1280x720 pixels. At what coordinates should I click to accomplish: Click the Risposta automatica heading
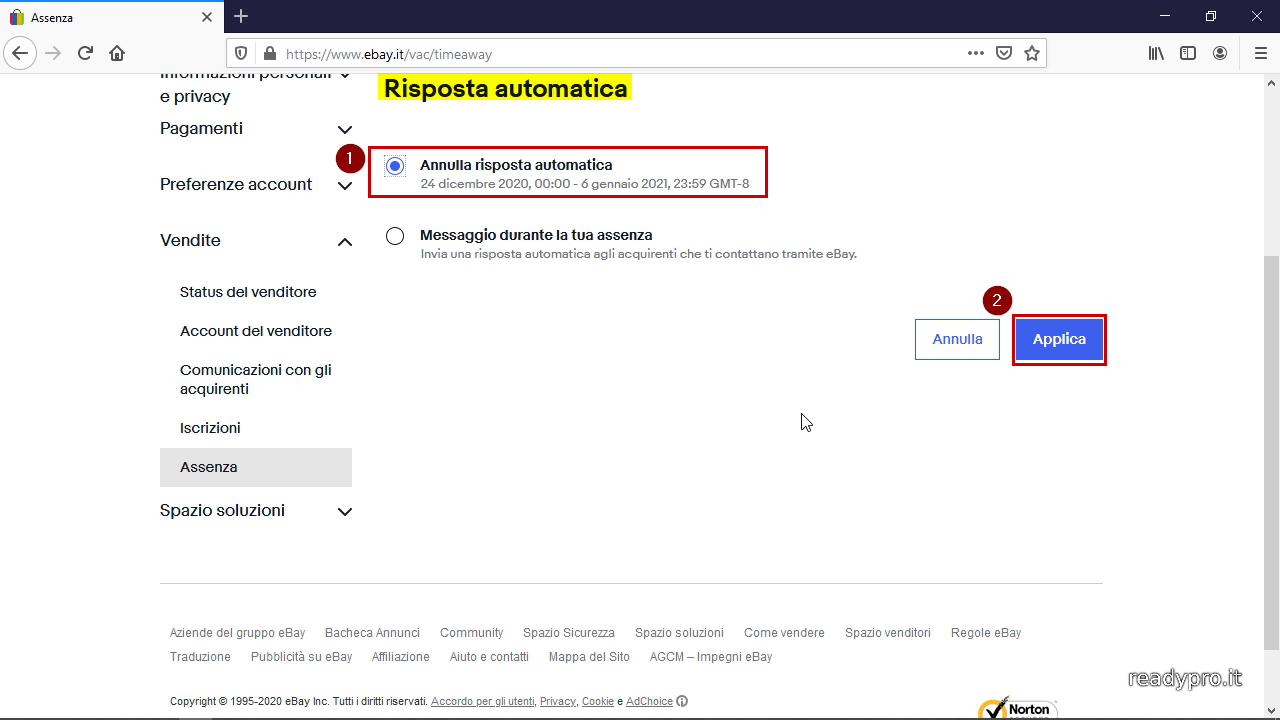[505, 88]
